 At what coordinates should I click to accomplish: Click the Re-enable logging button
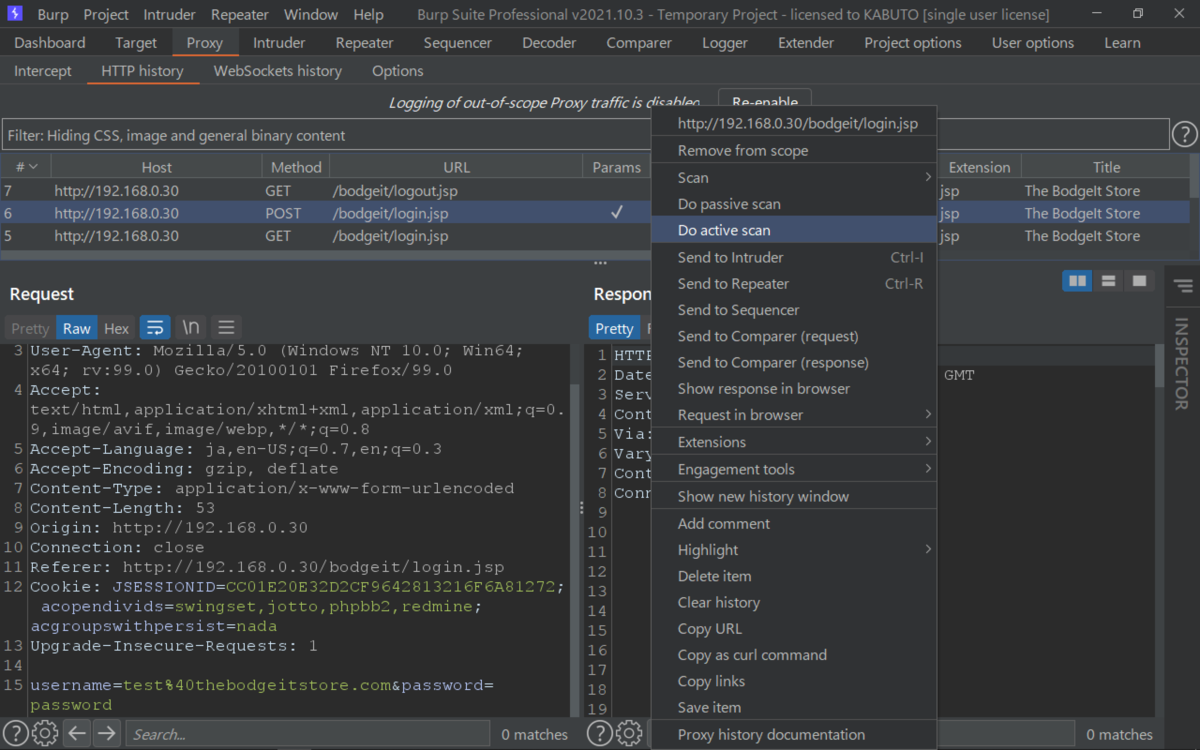(765, 101)
